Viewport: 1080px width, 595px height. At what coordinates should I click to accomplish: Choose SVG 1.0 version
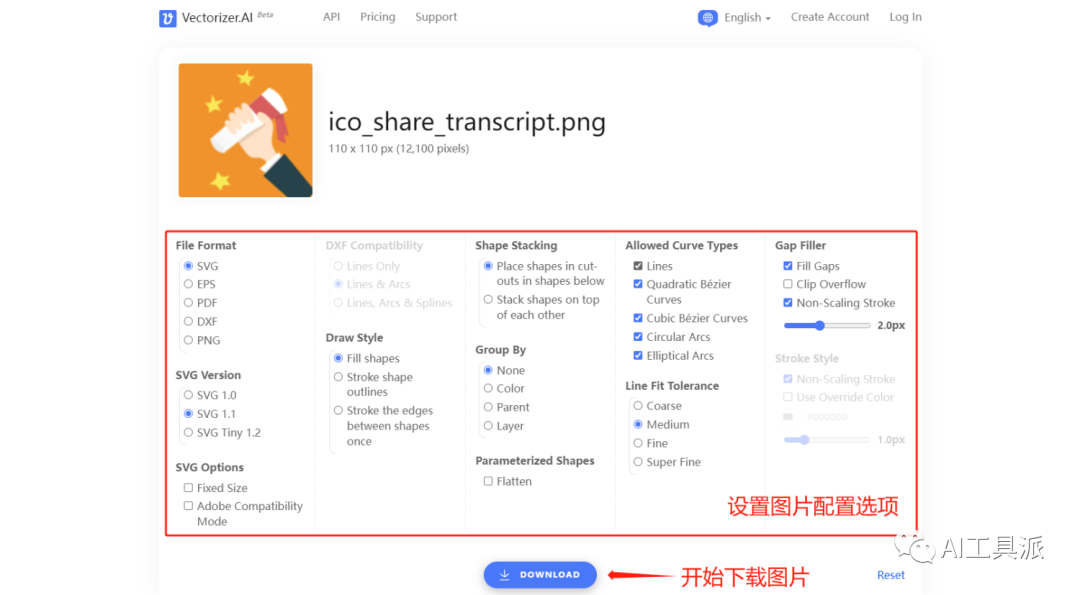[188, 395]
